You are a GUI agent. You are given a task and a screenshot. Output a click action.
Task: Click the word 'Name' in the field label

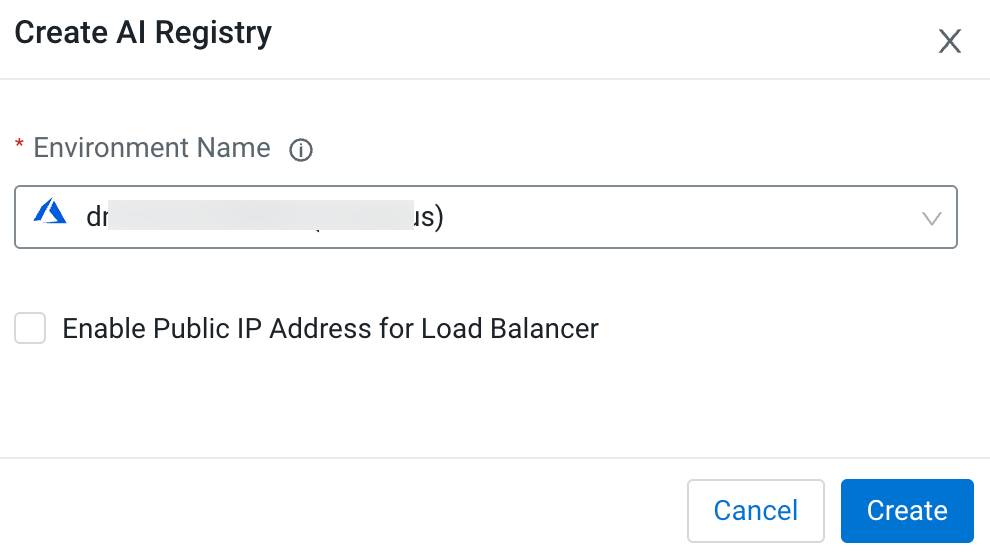coord(236,148)
